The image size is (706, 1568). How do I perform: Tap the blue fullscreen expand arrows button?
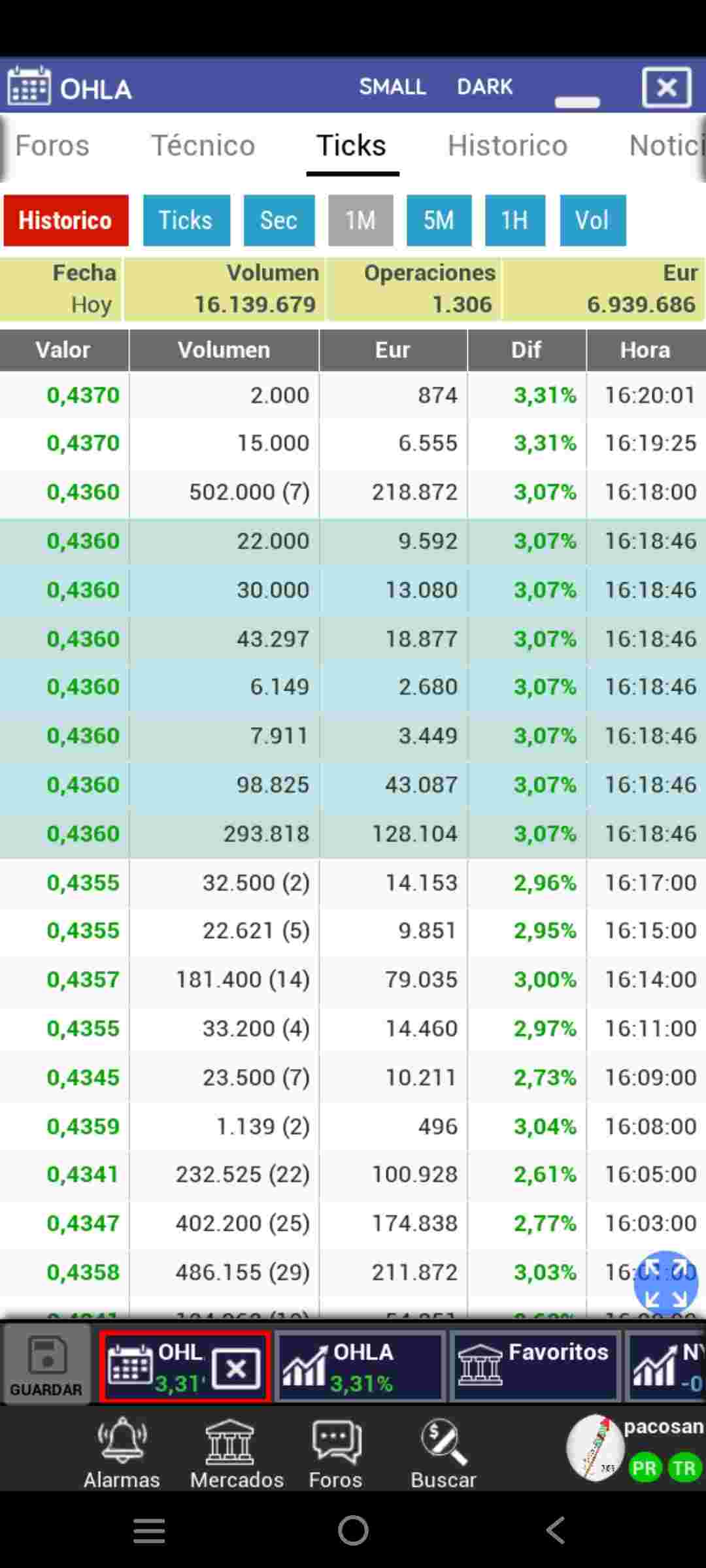click(665, 1283)
